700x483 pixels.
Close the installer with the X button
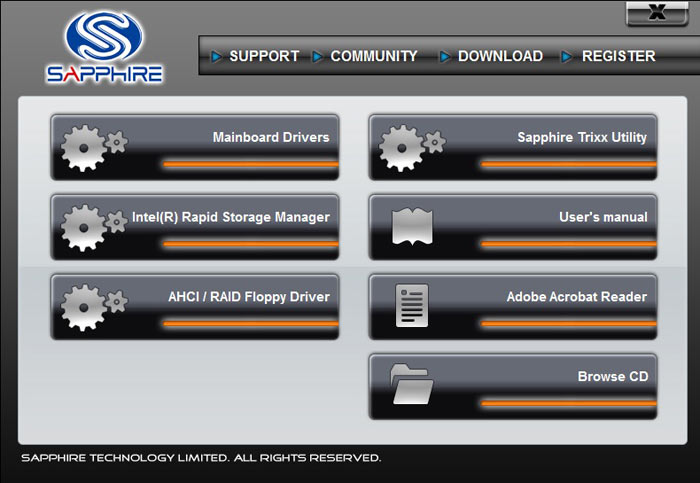click(656, 13)
